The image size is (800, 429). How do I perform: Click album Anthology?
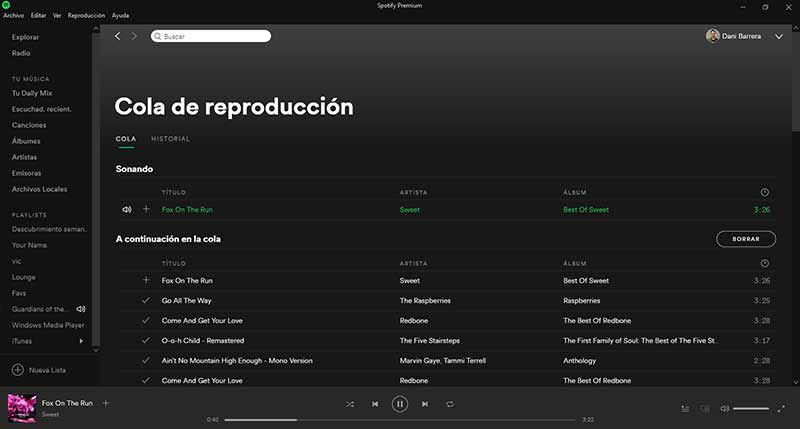pyautogui.click(x=580, y=361)
